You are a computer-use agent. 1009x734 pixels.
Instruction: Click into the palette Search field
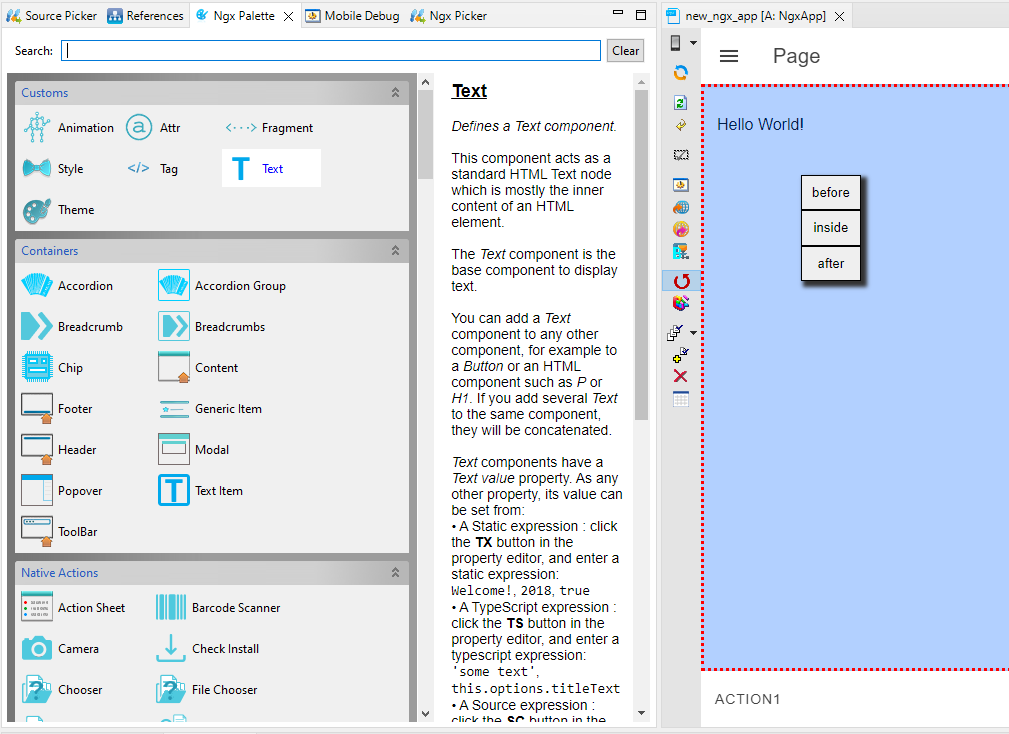330,51
